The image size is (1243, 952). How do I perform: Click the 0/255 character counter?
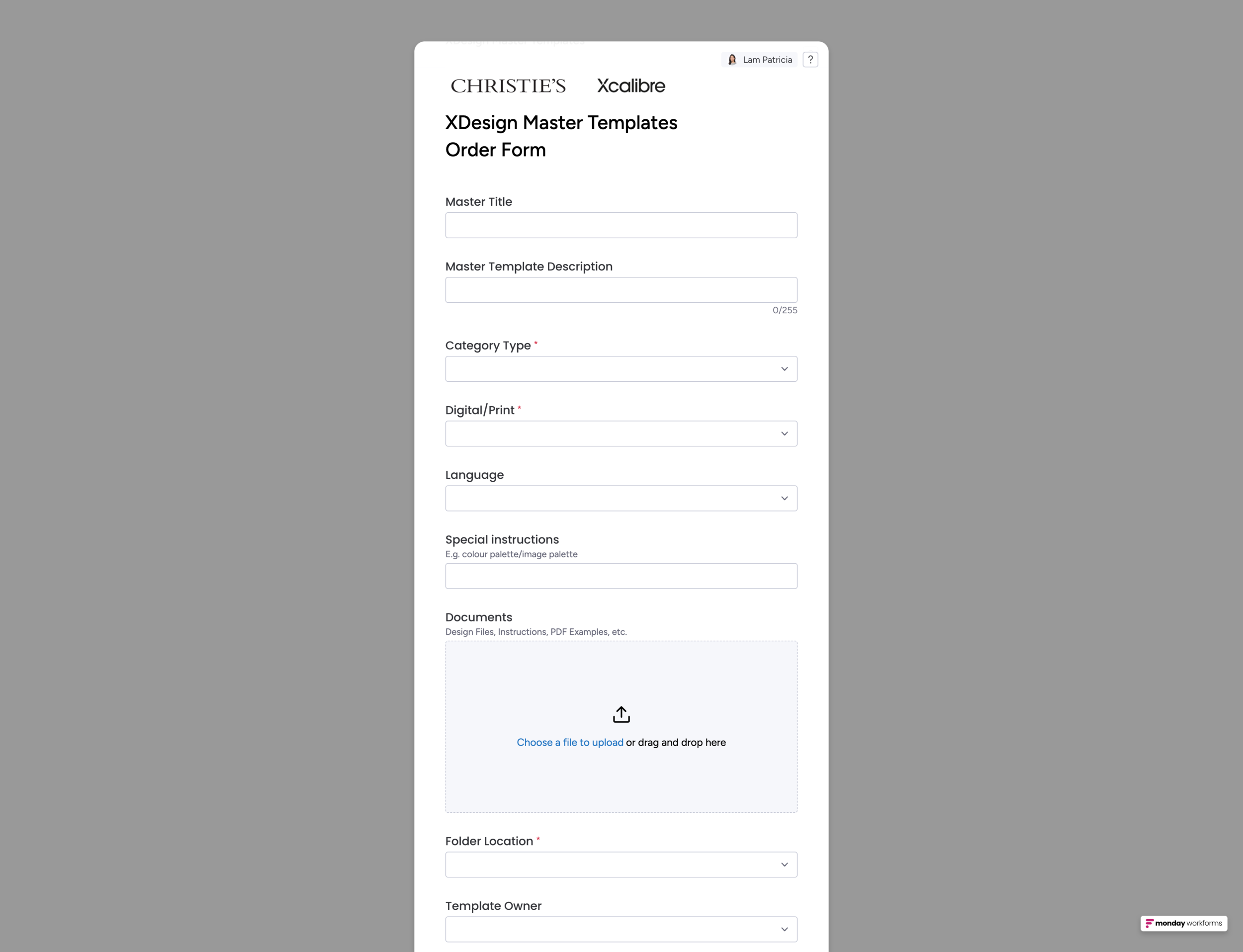785,310
